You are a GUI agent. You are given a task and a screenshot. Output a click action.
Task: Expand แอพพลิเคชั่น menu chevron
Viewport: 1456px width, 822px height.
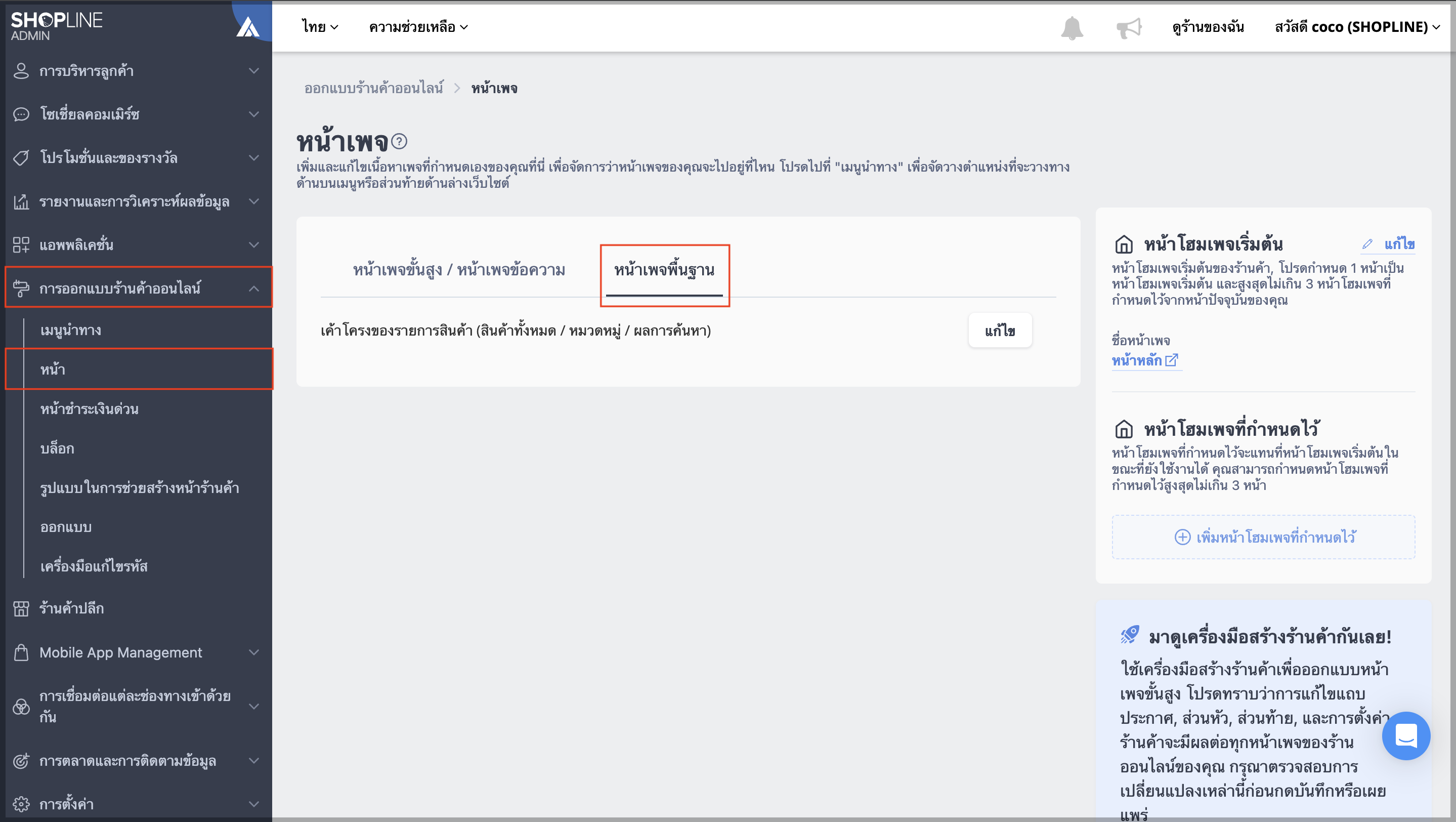click(254, 245)
